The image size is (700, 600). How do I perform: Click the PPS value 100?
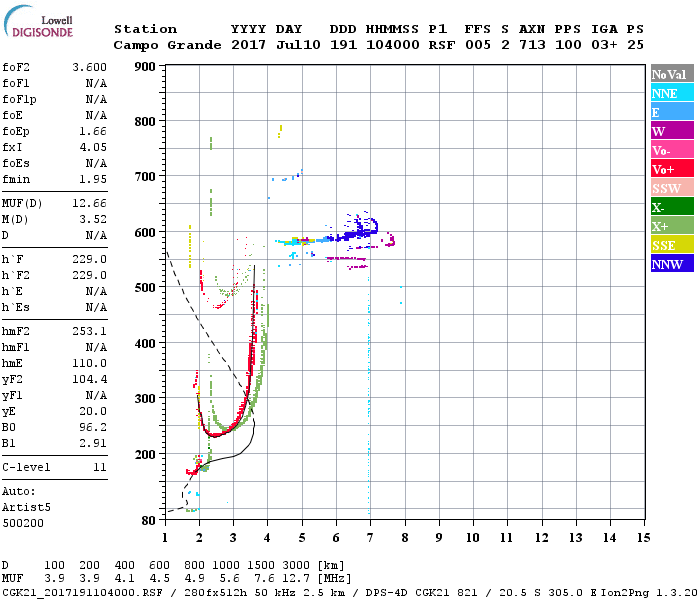coord(568,45)
